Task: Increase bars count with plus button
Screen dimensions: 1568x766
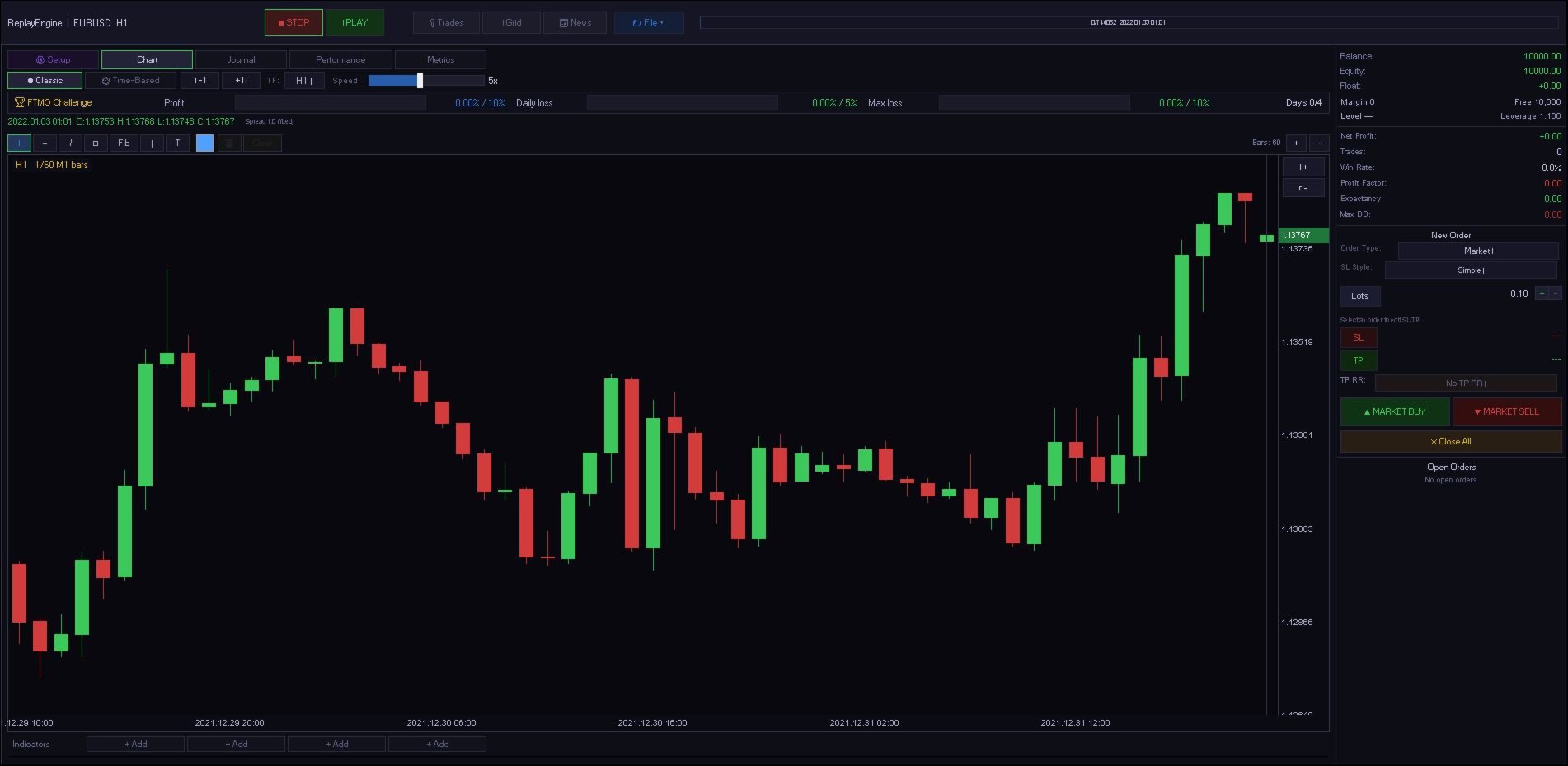Action: point(1296,143)
